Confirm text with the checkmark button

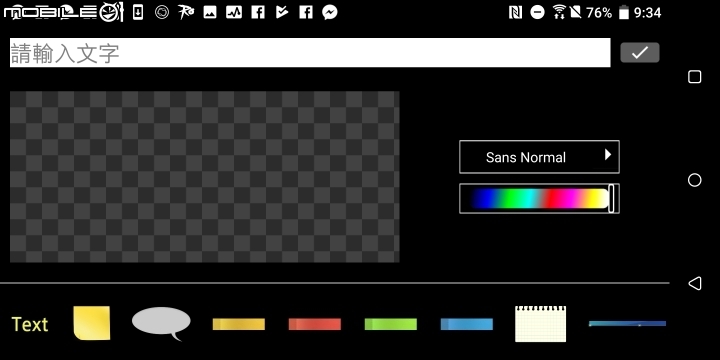640,53
